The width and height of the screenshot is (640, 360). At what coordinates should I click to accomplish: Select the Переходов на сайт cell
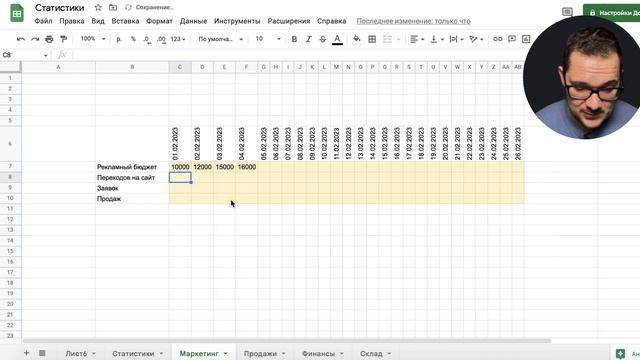point(132,178)
